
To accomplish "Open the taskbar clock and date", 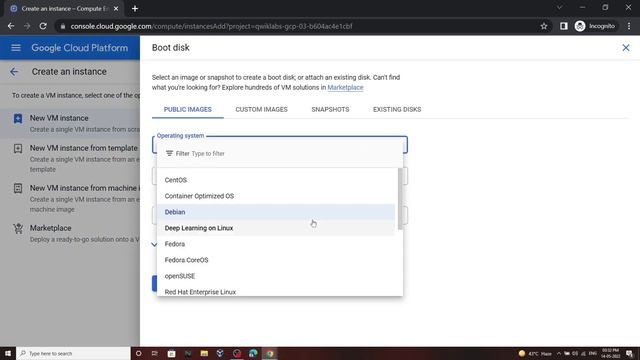I will click(610, 353).
